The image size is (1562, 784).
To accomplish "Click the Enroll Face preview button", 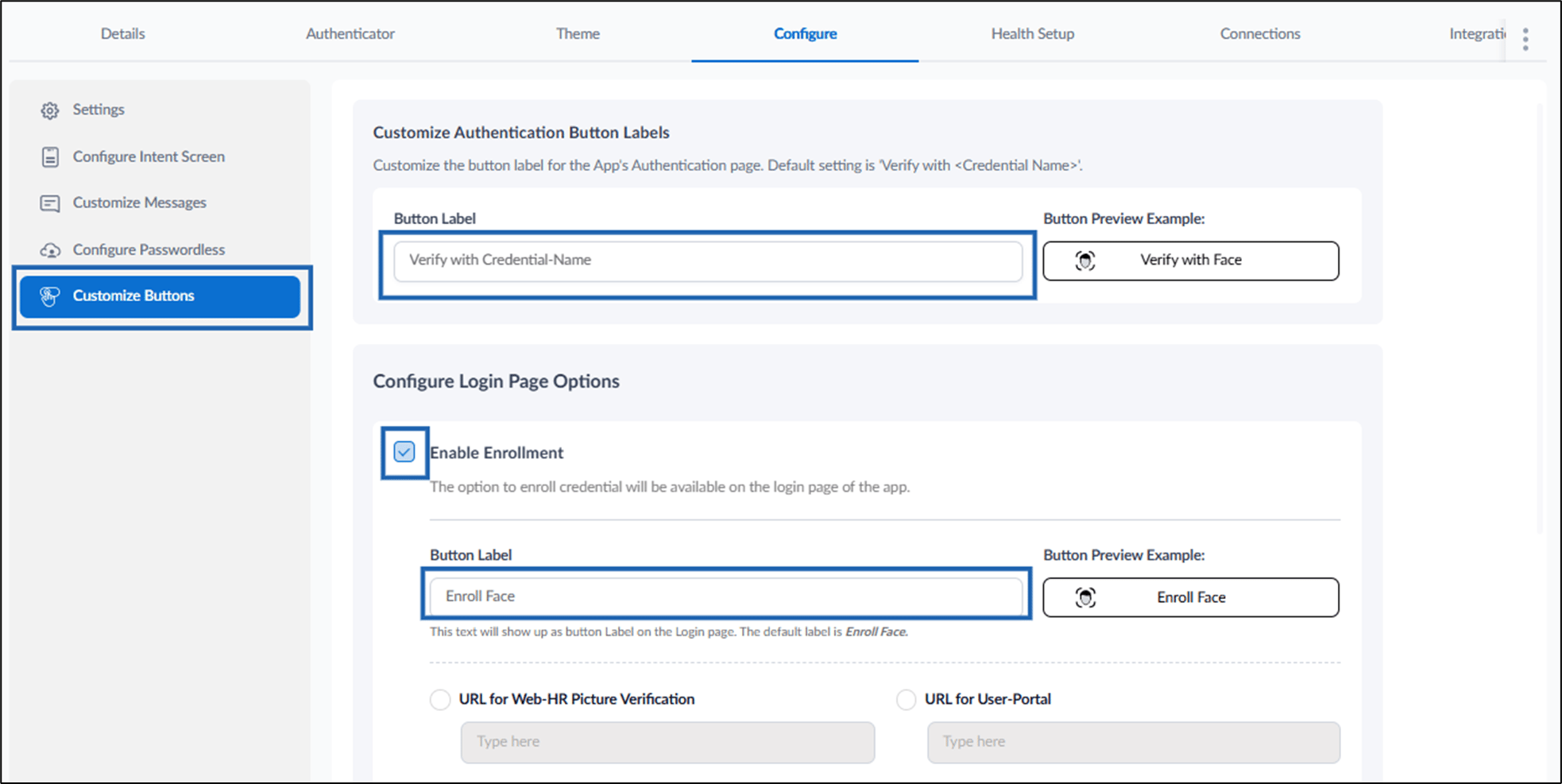I will pyautogui.click(x=1191, y=597).
